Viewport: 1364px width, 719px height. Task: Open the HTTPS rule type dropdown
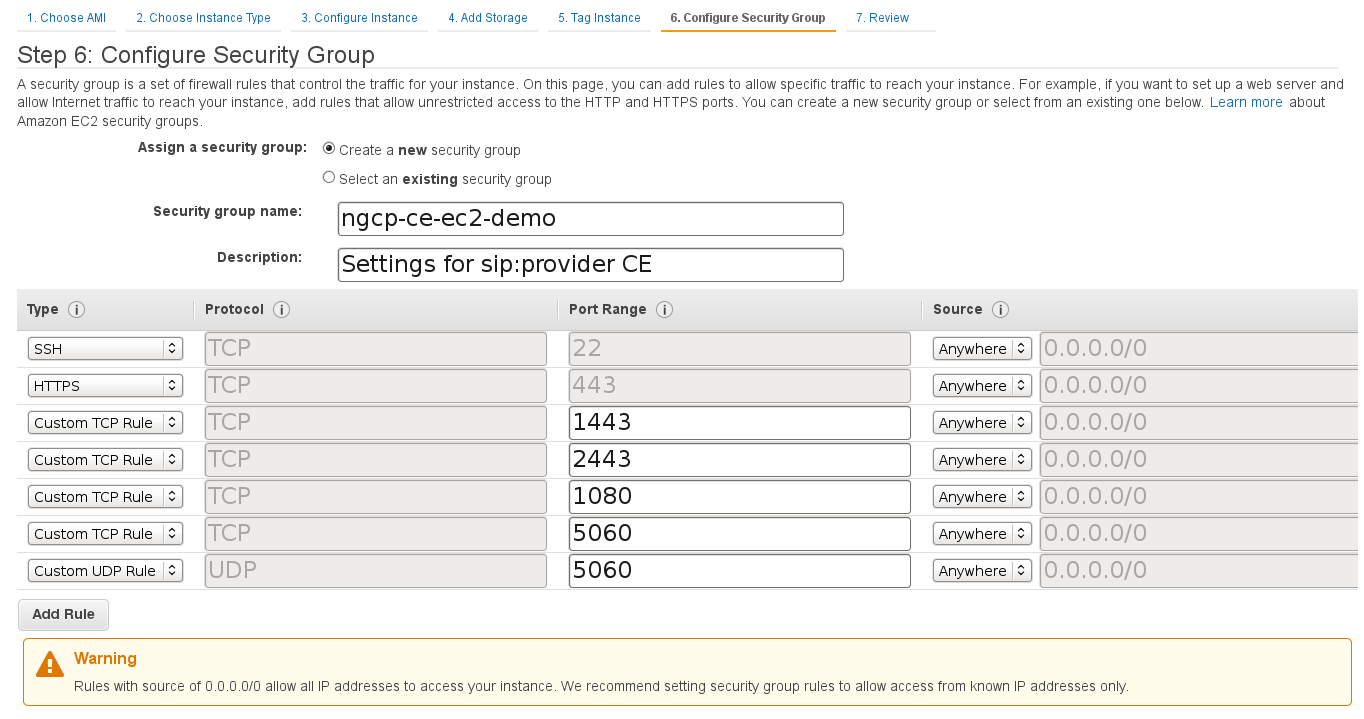(x=105, y=386)
